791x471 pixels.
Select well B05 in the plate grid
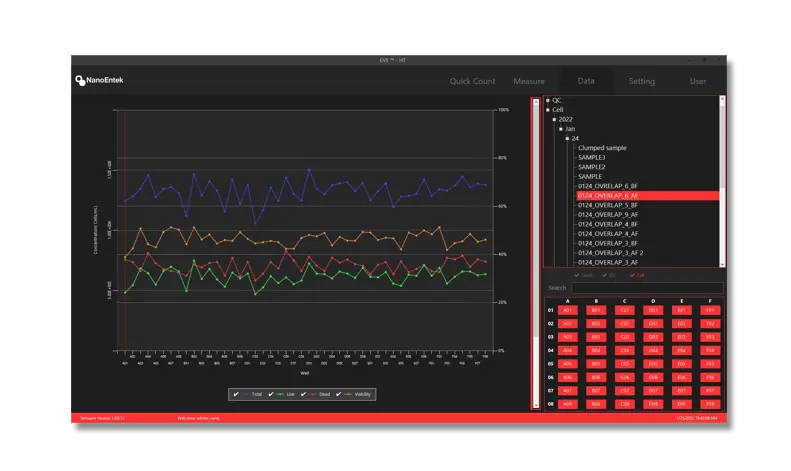click(x=596, y=364)
